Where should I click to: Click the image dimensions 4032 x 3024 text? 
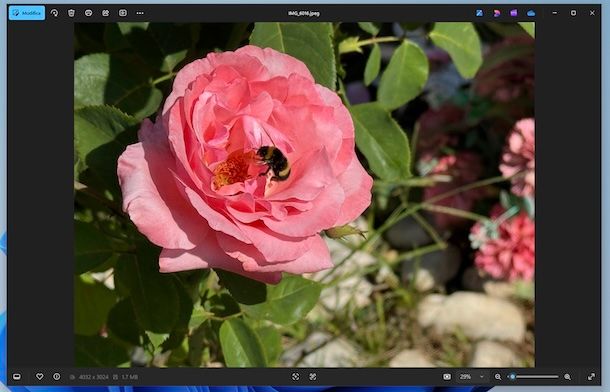(x=93, y=377)
